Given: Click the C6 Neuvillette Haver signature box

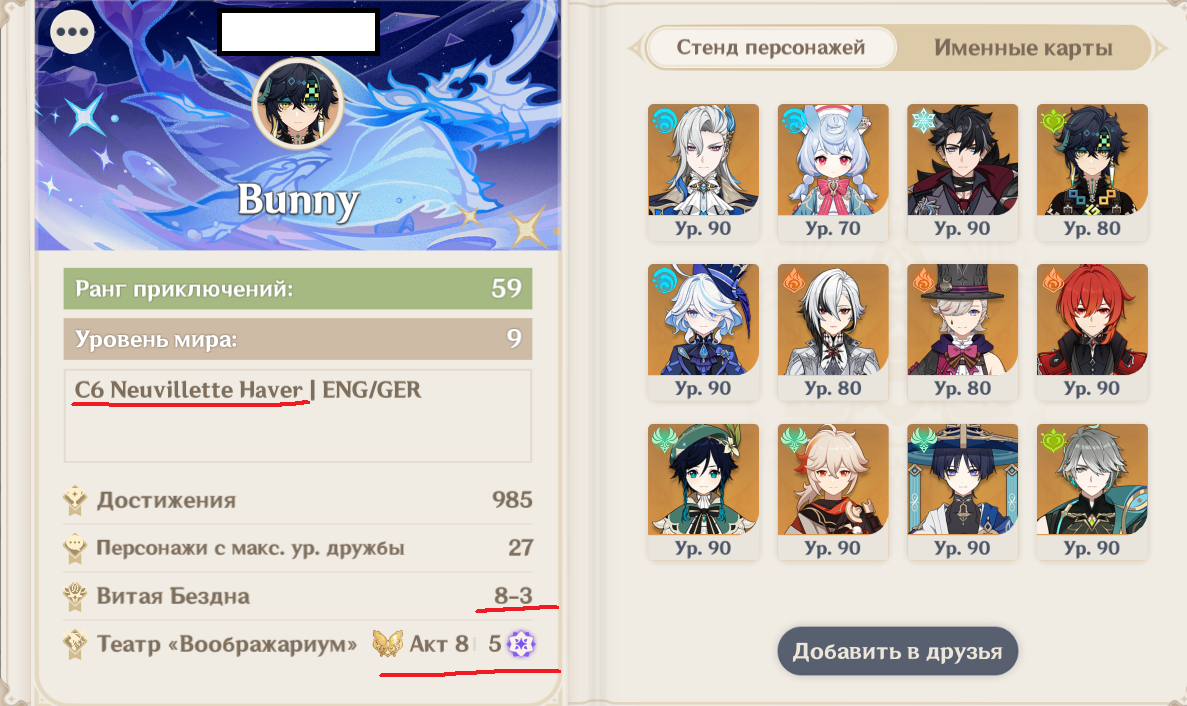Looking at the screenshot, I should pos(298,415).
